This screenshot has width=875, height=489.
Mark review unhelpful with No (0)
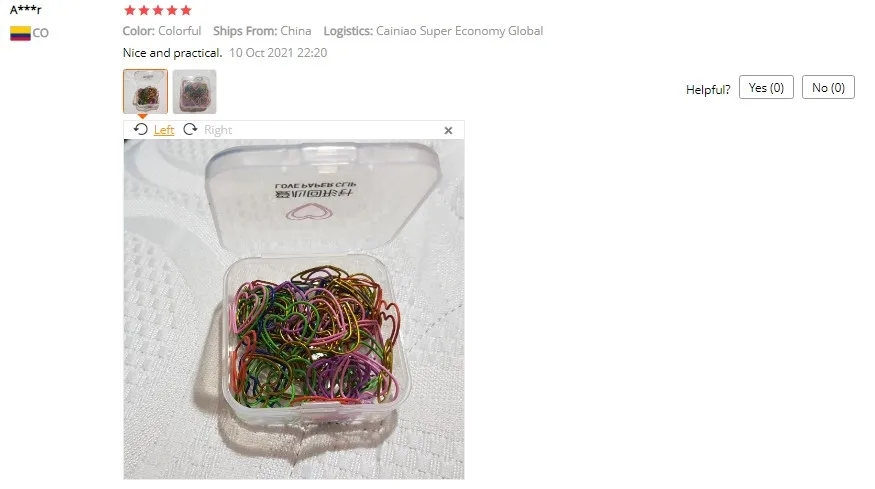[x=828, y=88]
